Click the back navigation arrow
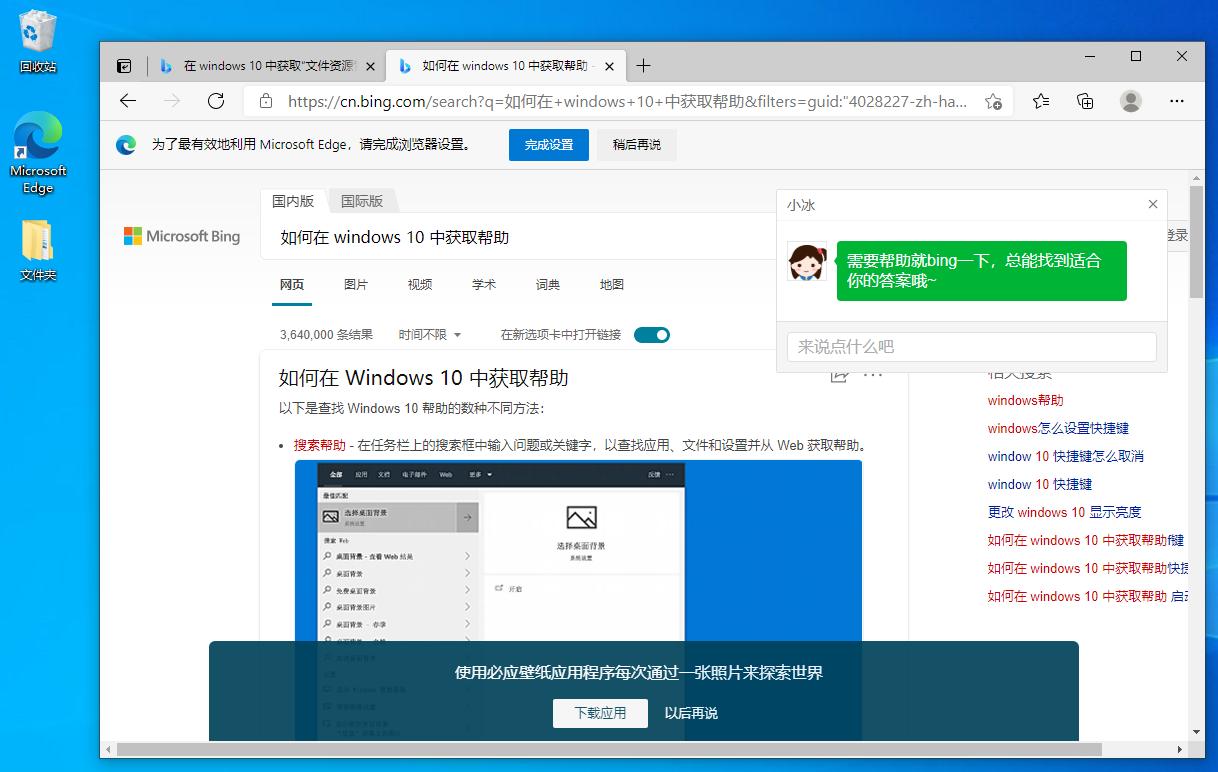 [126, 101]
